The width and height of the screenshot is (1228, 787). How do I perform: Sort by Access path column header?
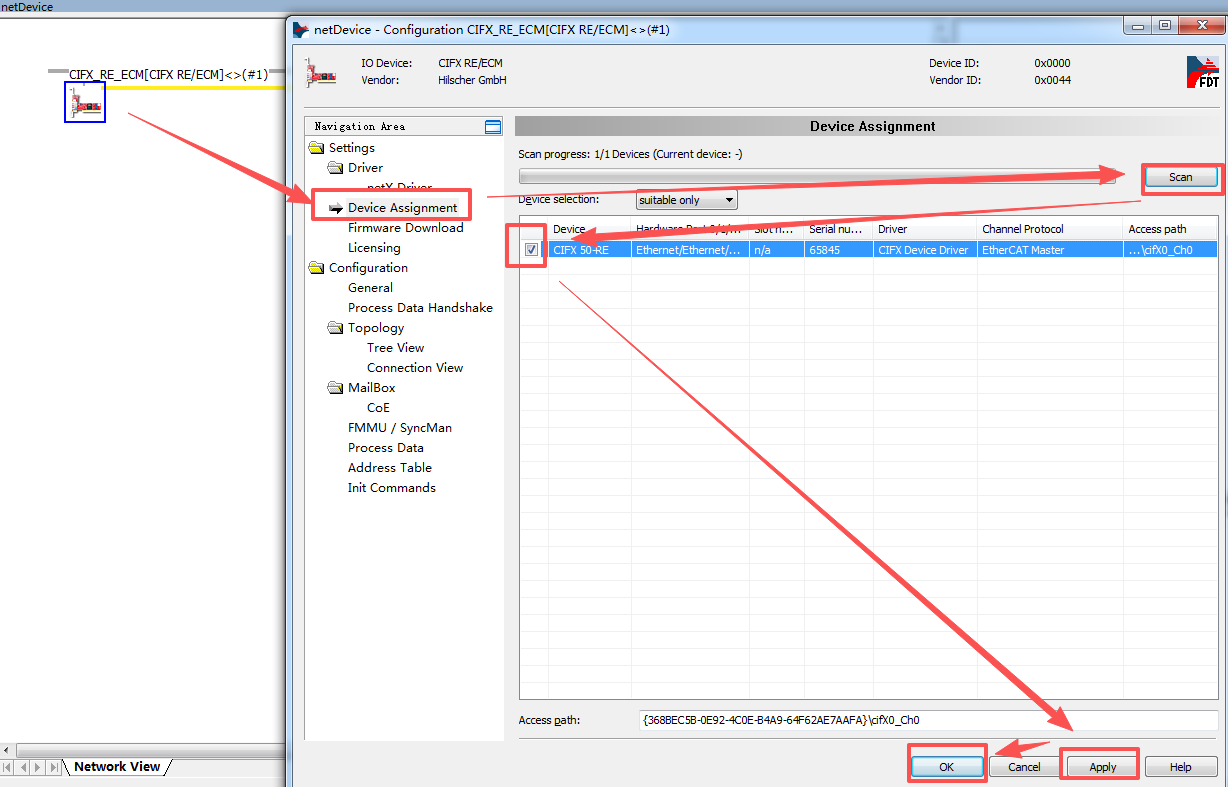click(1170, 229)
